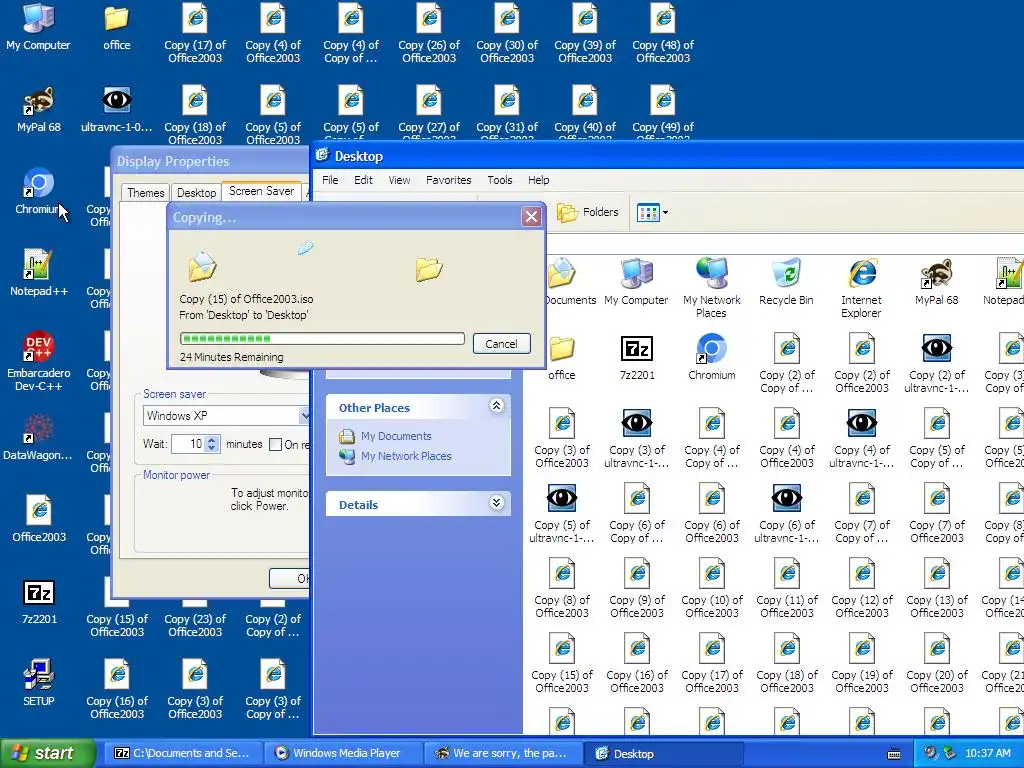Open the Help menu
Viewport: 1024px width, 768px height.
[538, 180]
